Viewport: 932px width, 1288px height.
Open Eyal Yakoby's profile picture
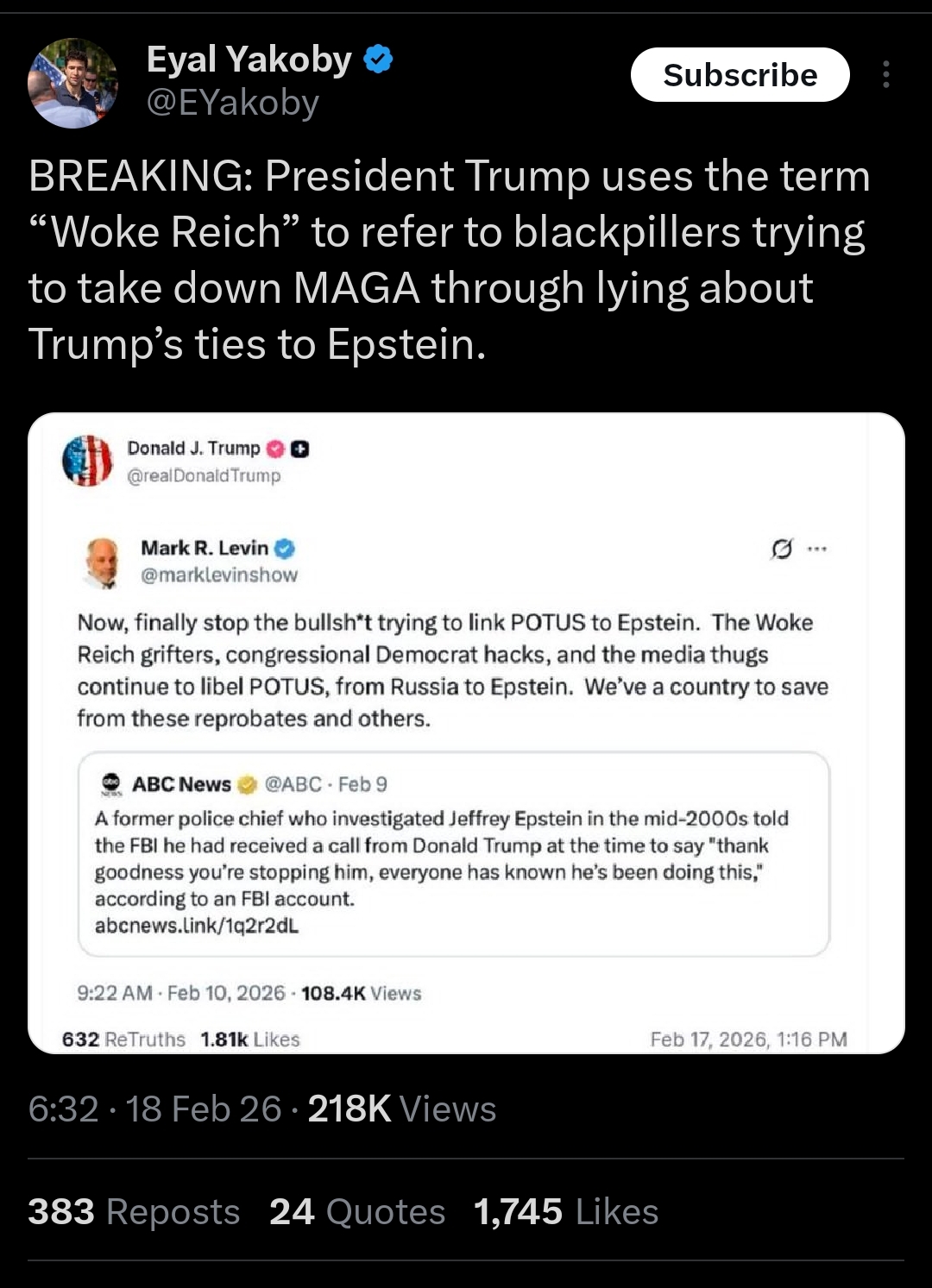73,83
